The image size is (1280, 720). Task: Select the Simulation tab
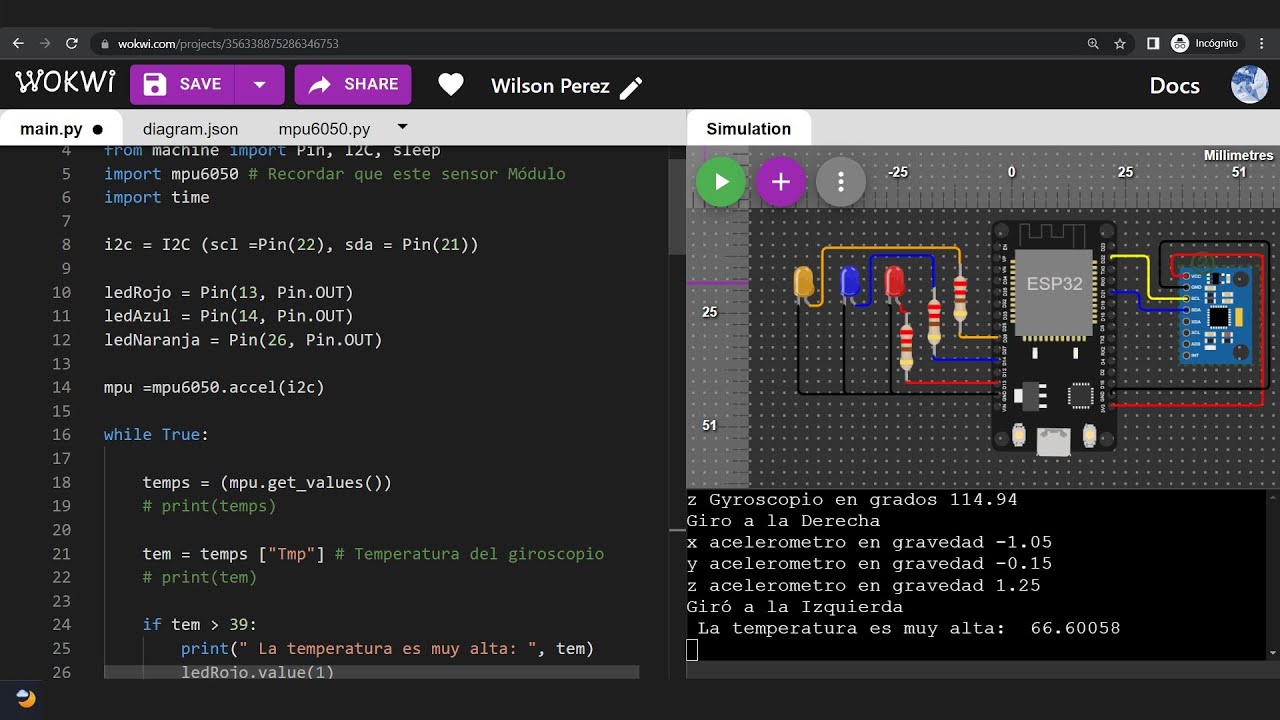pyautogui.click(x=748, y=129)
